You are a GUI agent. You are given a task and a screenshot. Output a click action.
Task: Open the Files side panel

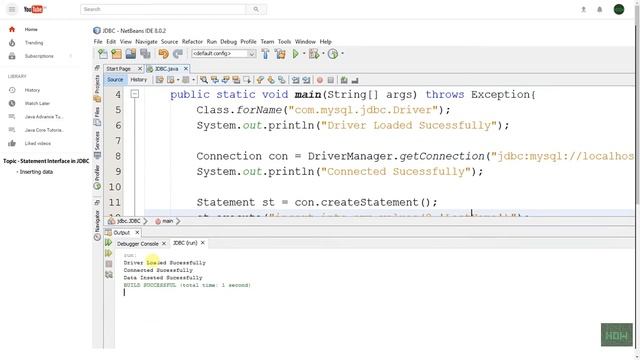(97, 116)
